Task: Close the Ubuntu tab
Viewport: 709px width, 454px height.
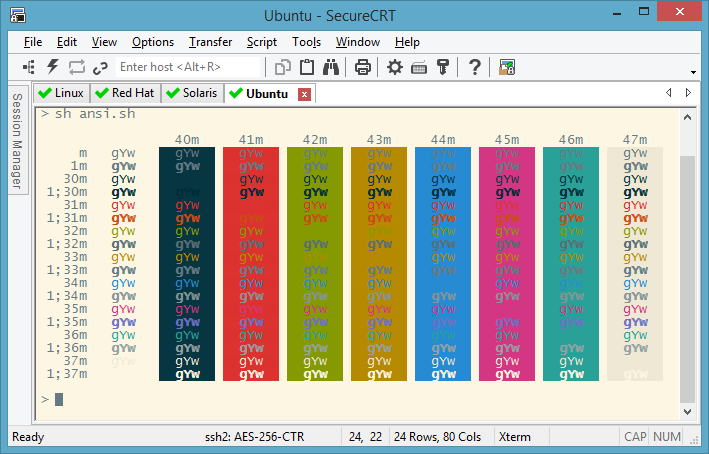Action: pos(305,94)
